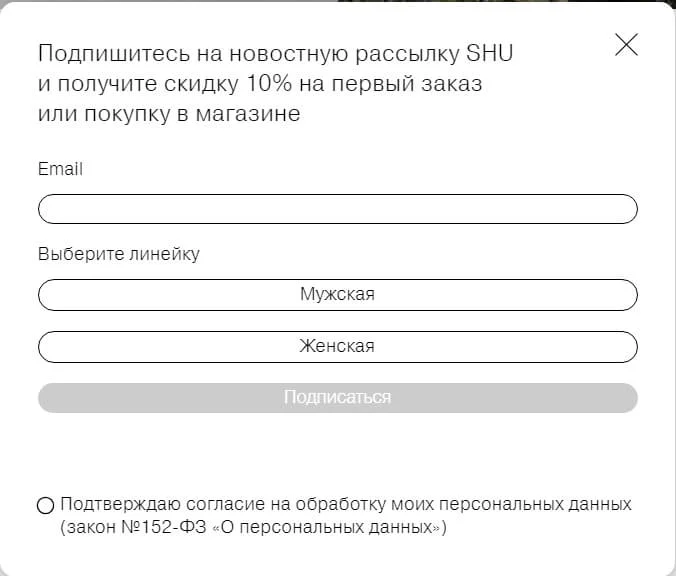The width and height of the screenshot is (676, 576).
Task: Choose the Женская line option
Action: pos(337,347)
